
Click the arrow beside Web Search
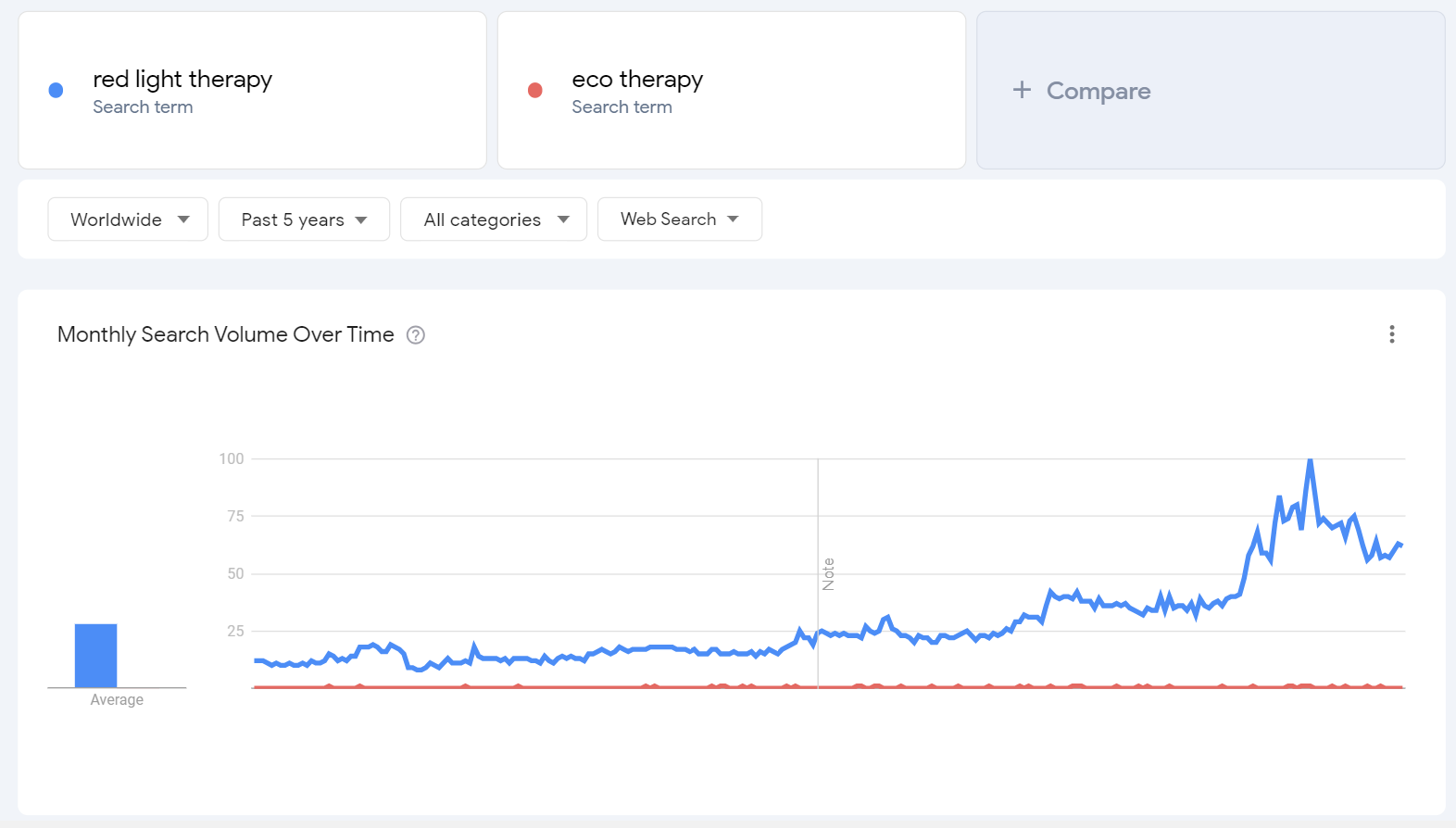click(734, 220)
